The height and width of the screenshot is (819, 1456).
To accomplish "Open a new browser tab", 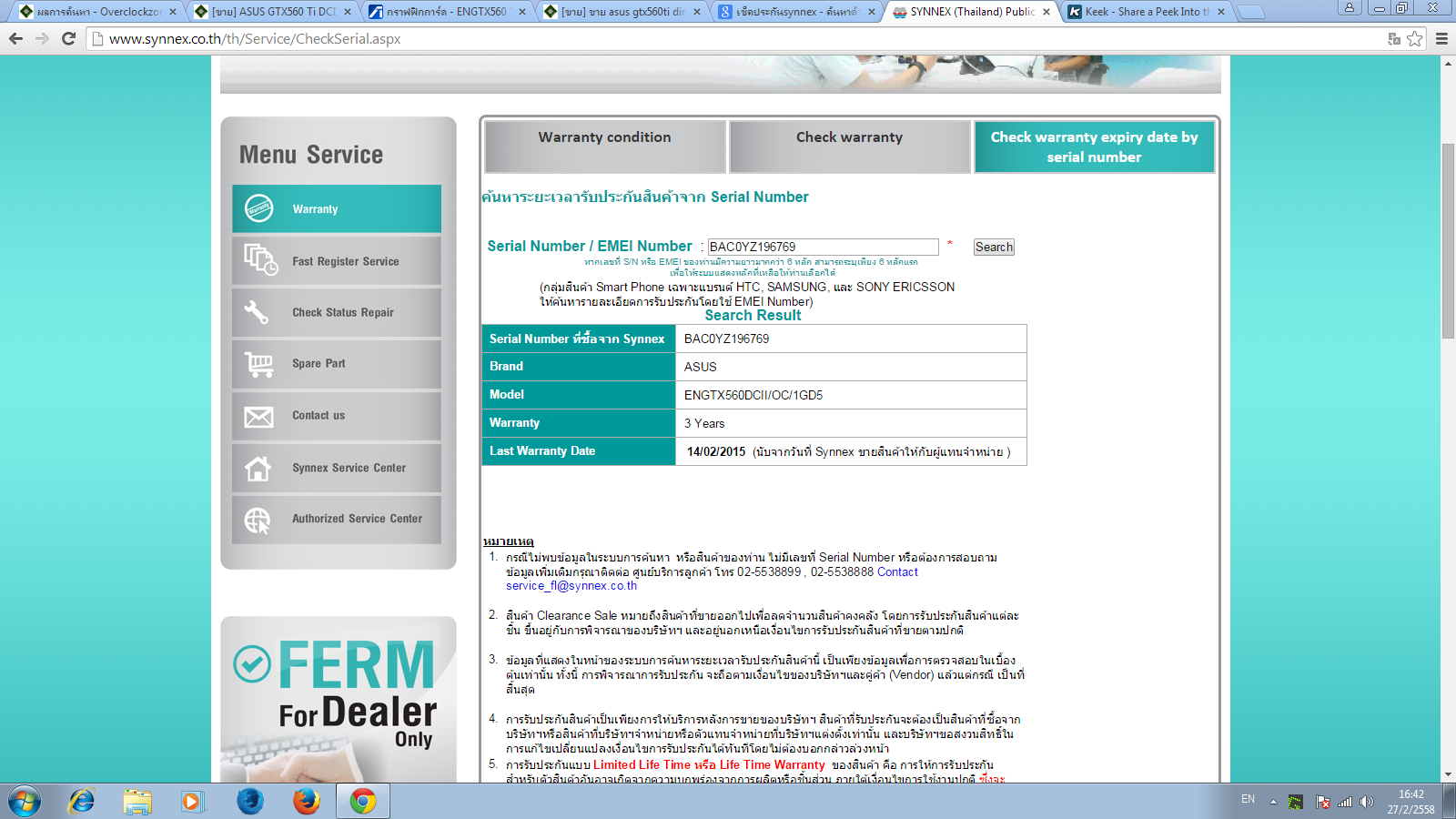I will 1252,12.
